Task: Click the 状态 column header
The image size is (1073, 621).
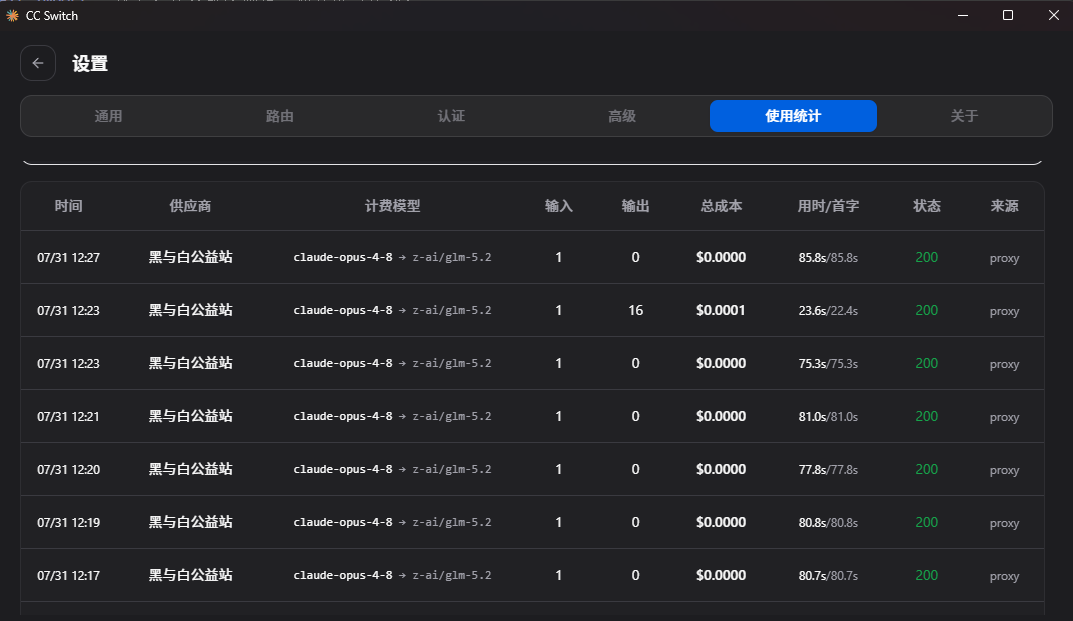Action: 927,206
